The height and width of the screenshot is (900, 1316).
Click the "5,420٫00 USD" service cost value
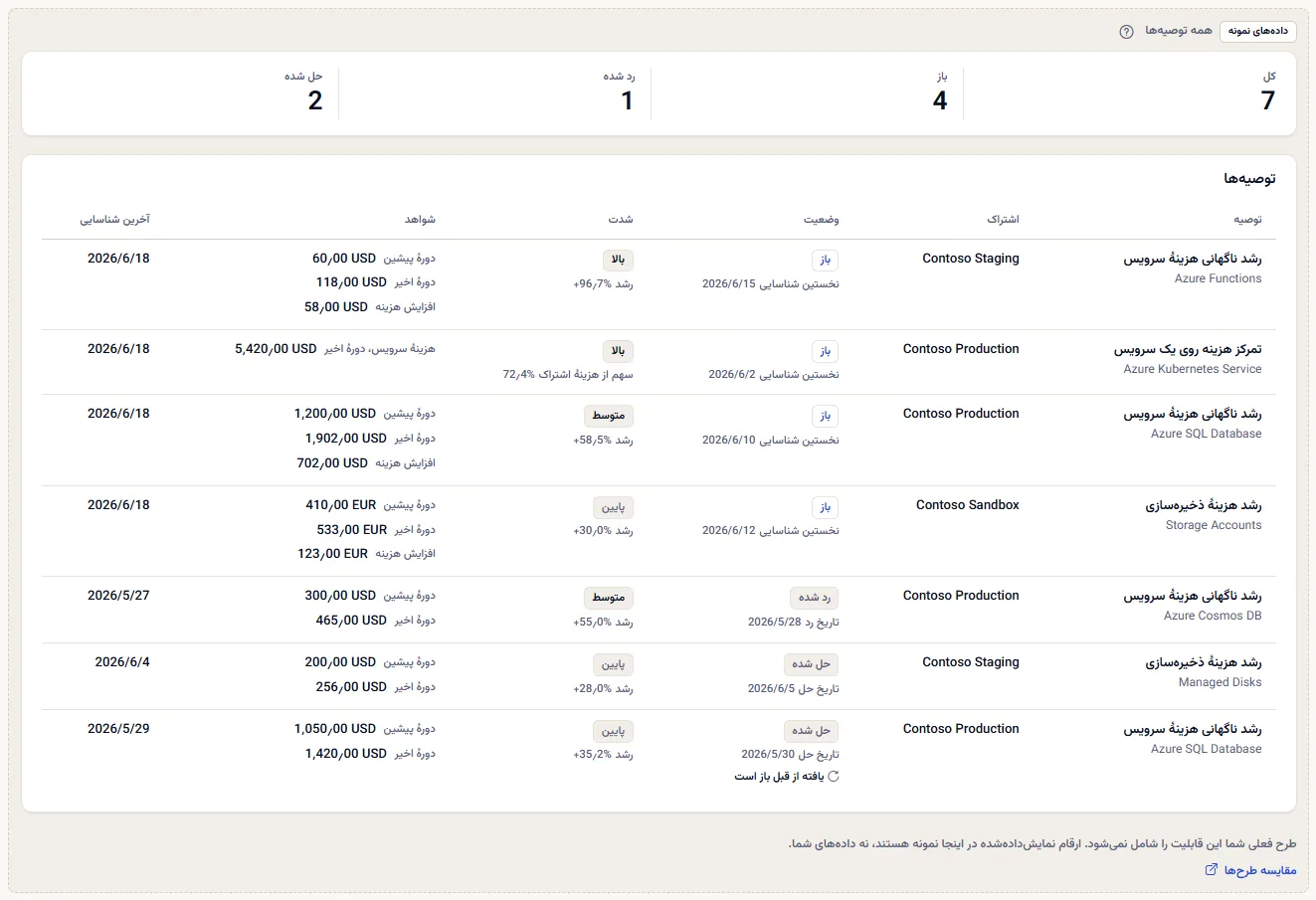276,349
